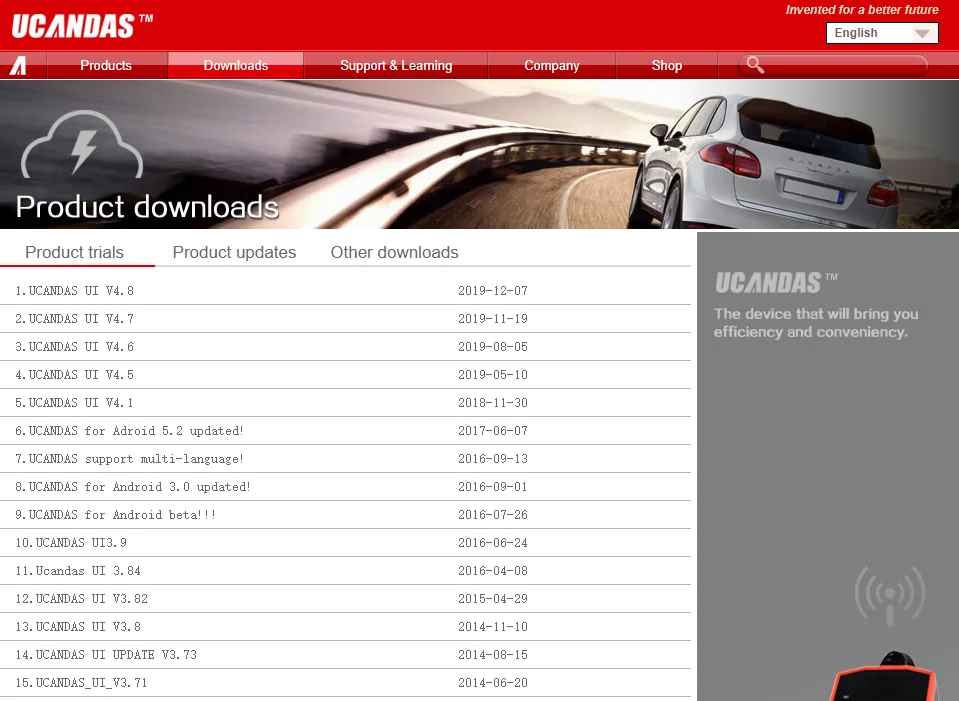Open the UCANDAS_UI_V3.71 download

tap(81, 683)
